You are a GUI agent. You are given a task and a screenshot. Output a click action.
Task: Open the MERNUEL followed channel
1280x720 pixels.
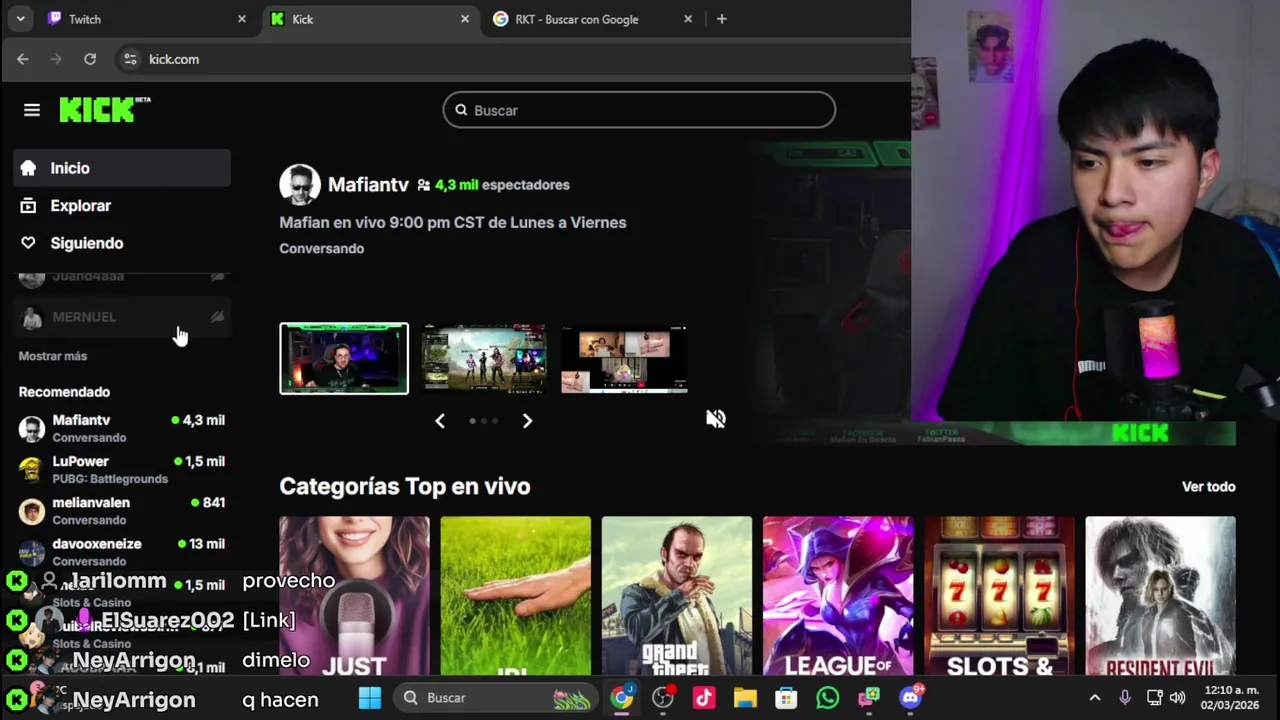coord(122,317)
